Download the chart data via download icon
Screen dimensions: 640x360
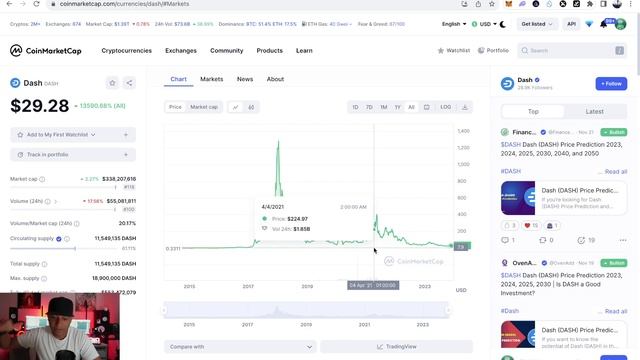pyautogui.click(x=464, y=107)
